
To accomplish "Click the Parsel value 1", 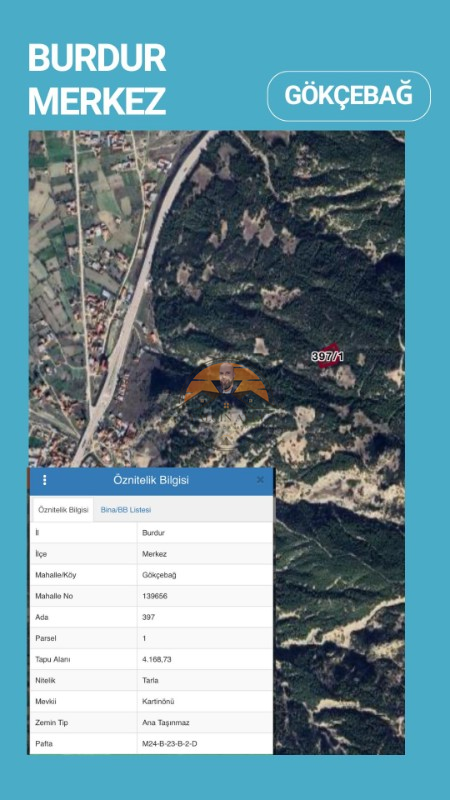I will pos(144,638).
